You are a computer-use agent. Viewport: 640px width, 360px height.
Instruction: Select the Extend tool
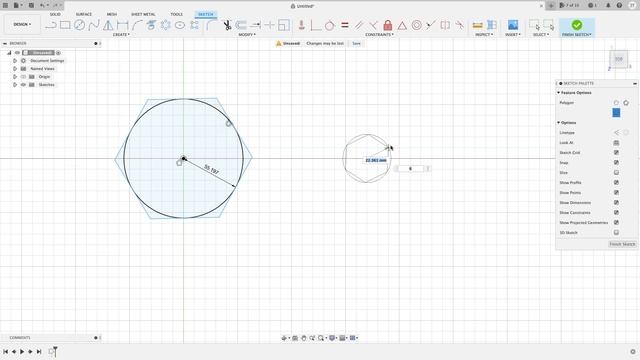click(x=256, y=25)
